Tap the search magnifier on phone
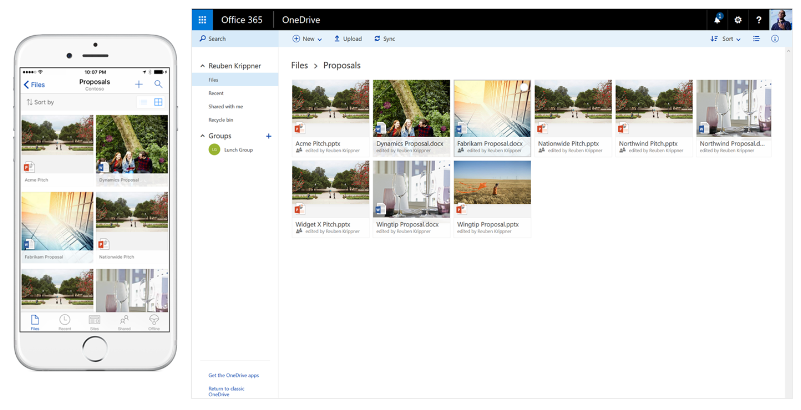This screenshot has width=801, height=410. click(158, 84)
